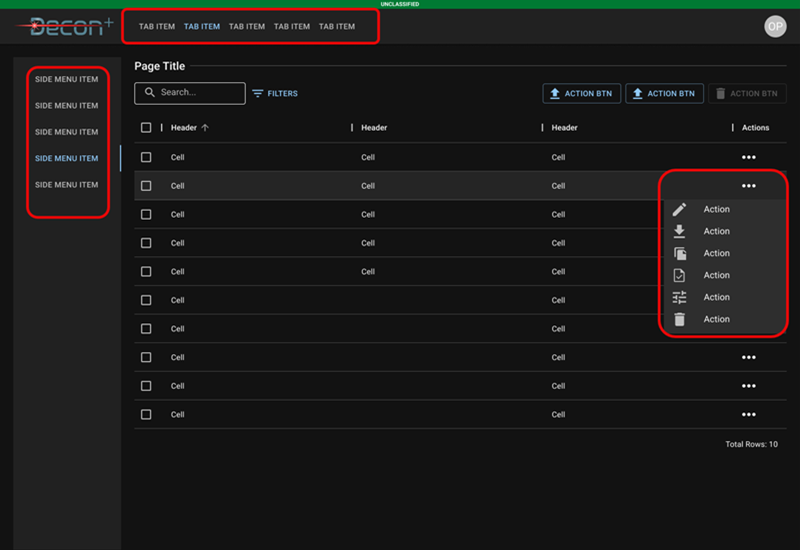Check the fifth table row's checkbox

click(x=146, y=271)
